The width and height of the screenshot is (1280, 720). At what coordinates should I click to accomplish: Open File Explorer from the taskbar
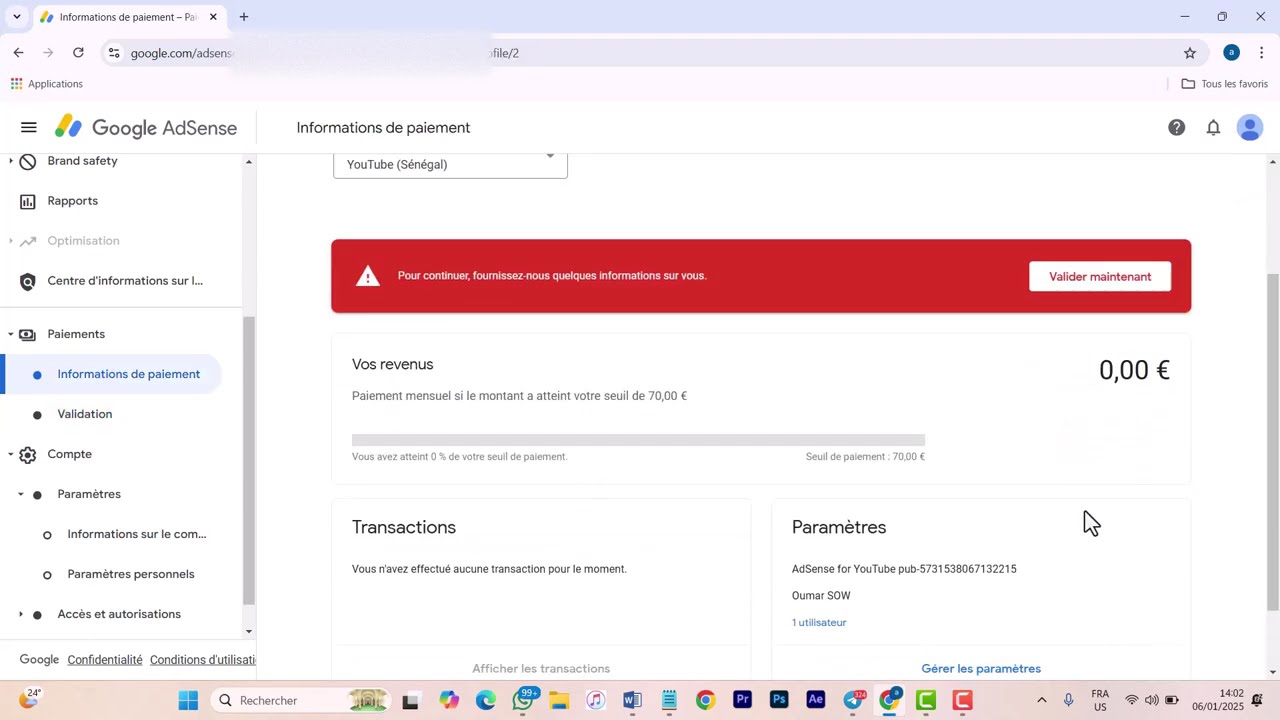click(559, 700)
